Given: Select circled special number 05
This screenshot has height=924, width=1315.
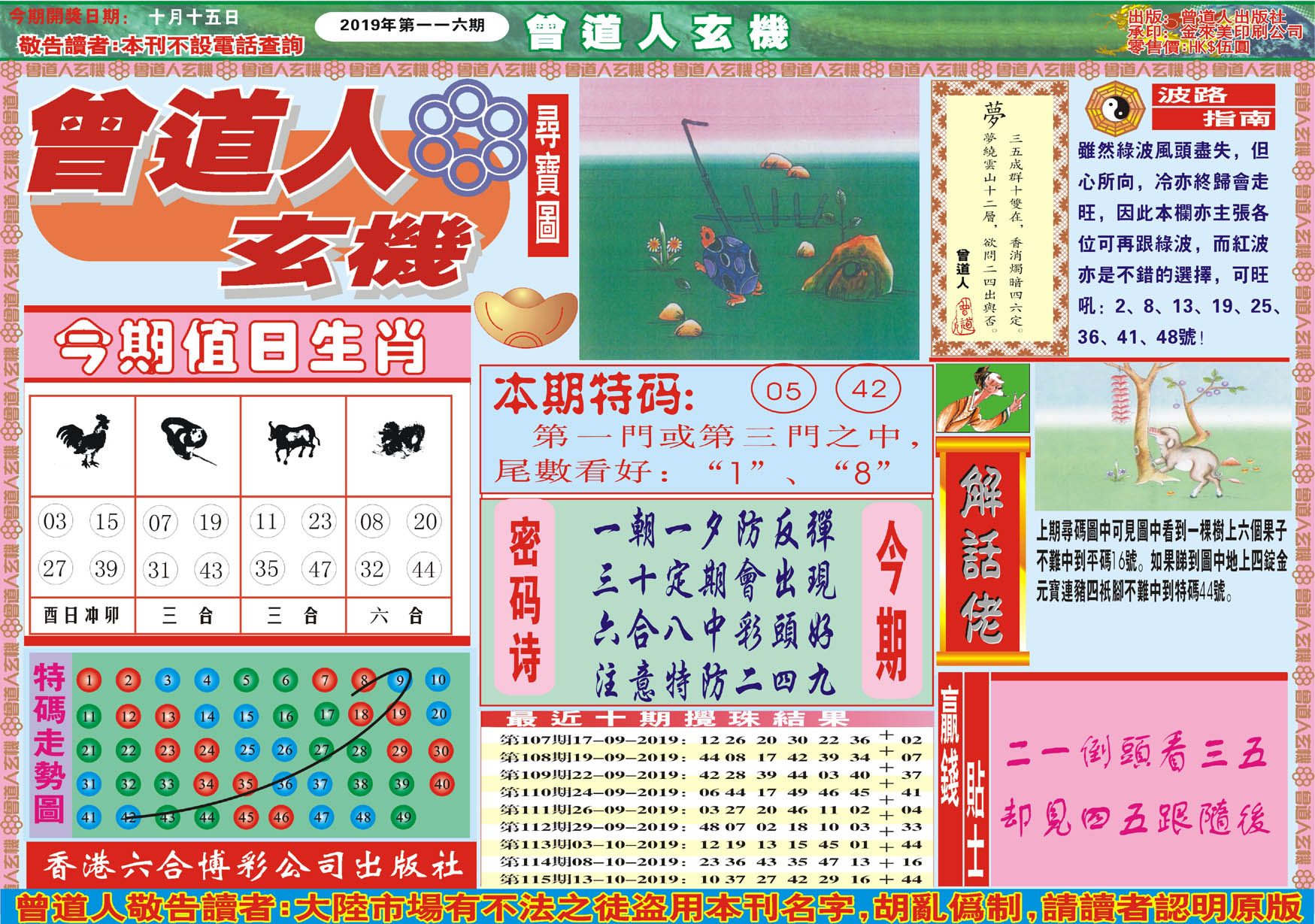Looking at the screenshot, I should point(783,390).
